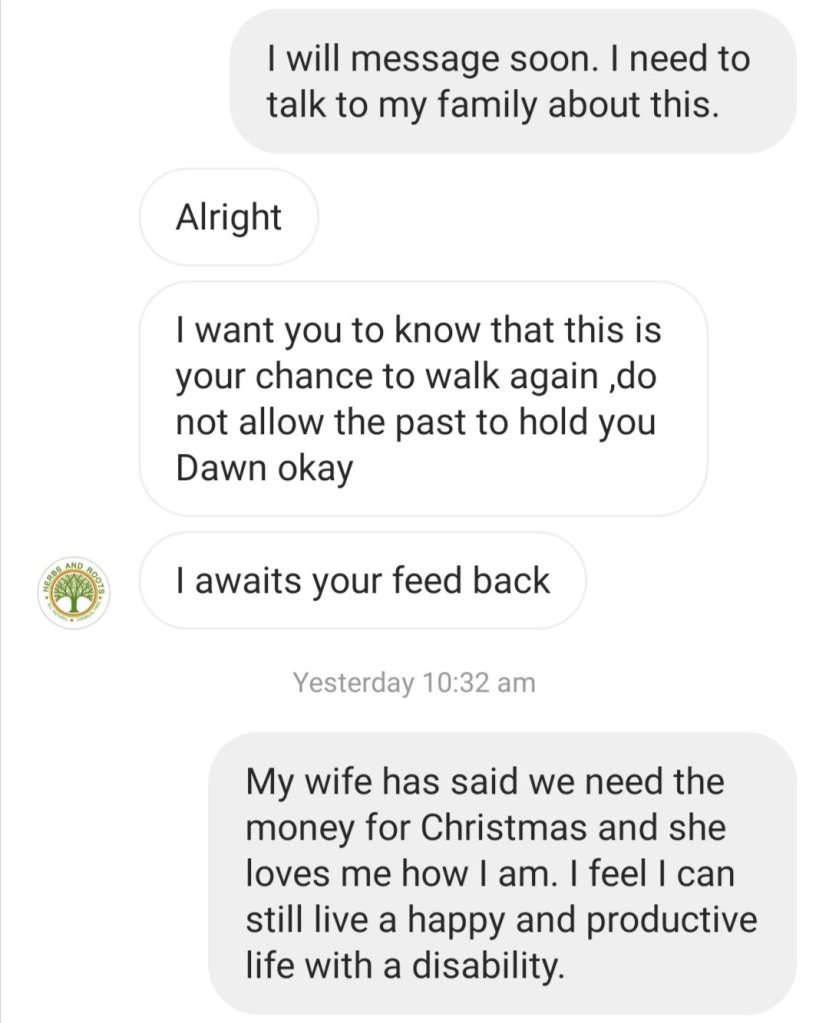The height and width of the screenshot is (1023, 829).
Task: Tap the "I awaits your feed back" message
Action: pos(362,581)
